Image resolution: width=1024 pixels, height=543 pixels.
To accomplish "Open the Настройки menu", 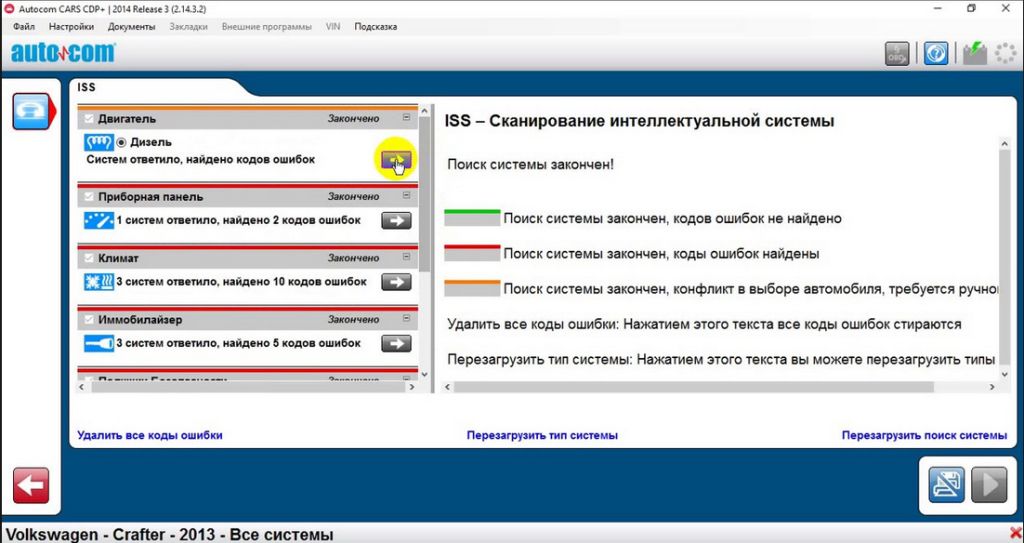I will 71,27.
